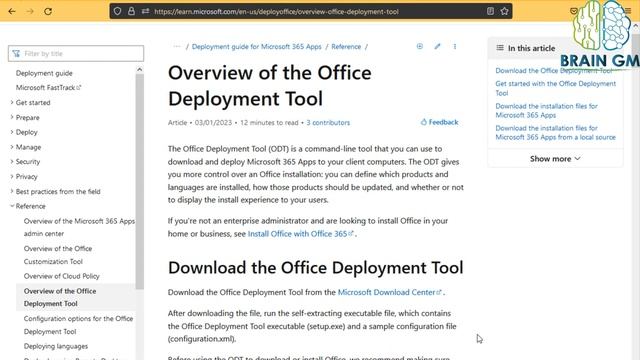Image resolution: width=640 pixels, height=360 pixels.
Task: Open Overview of Cloud Policy
Action: click(62, 276)
